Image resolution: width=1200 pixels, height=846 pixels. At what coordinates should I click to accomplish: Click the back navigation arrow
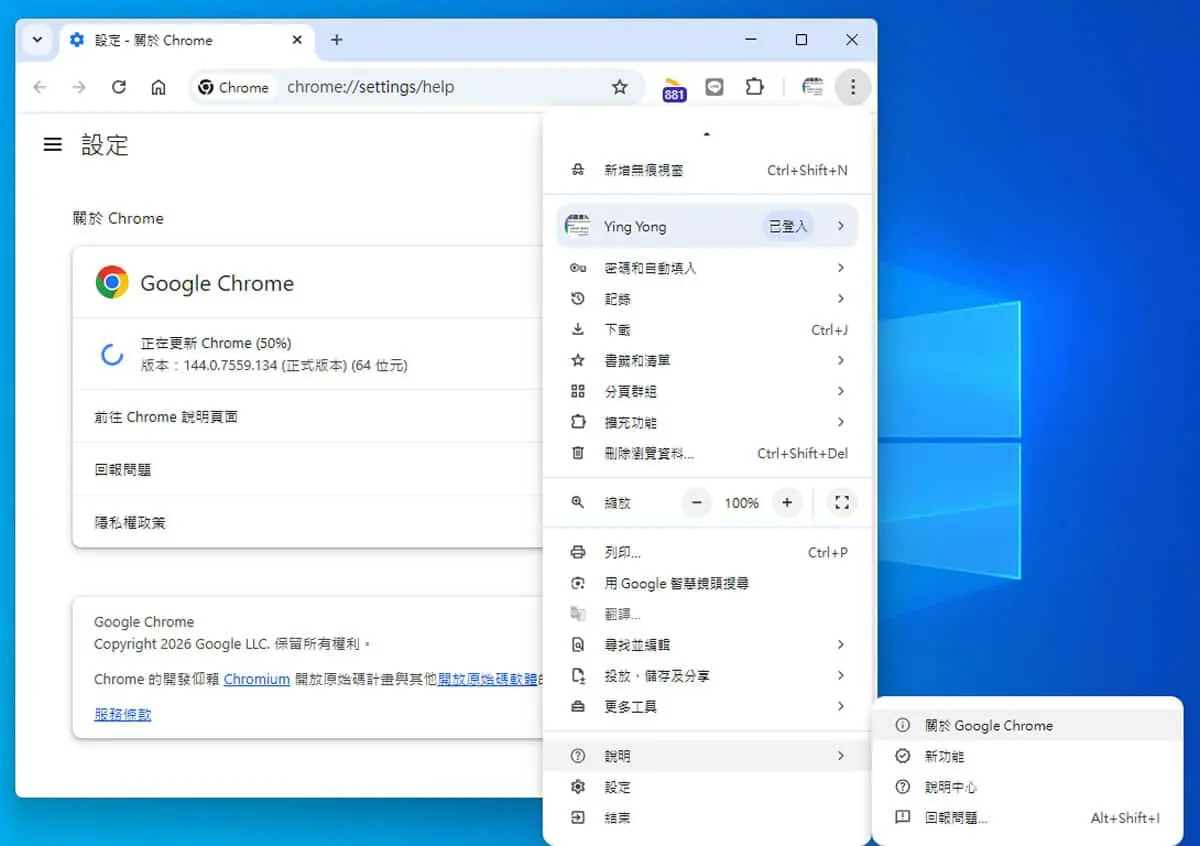click(x=40, y=87)
